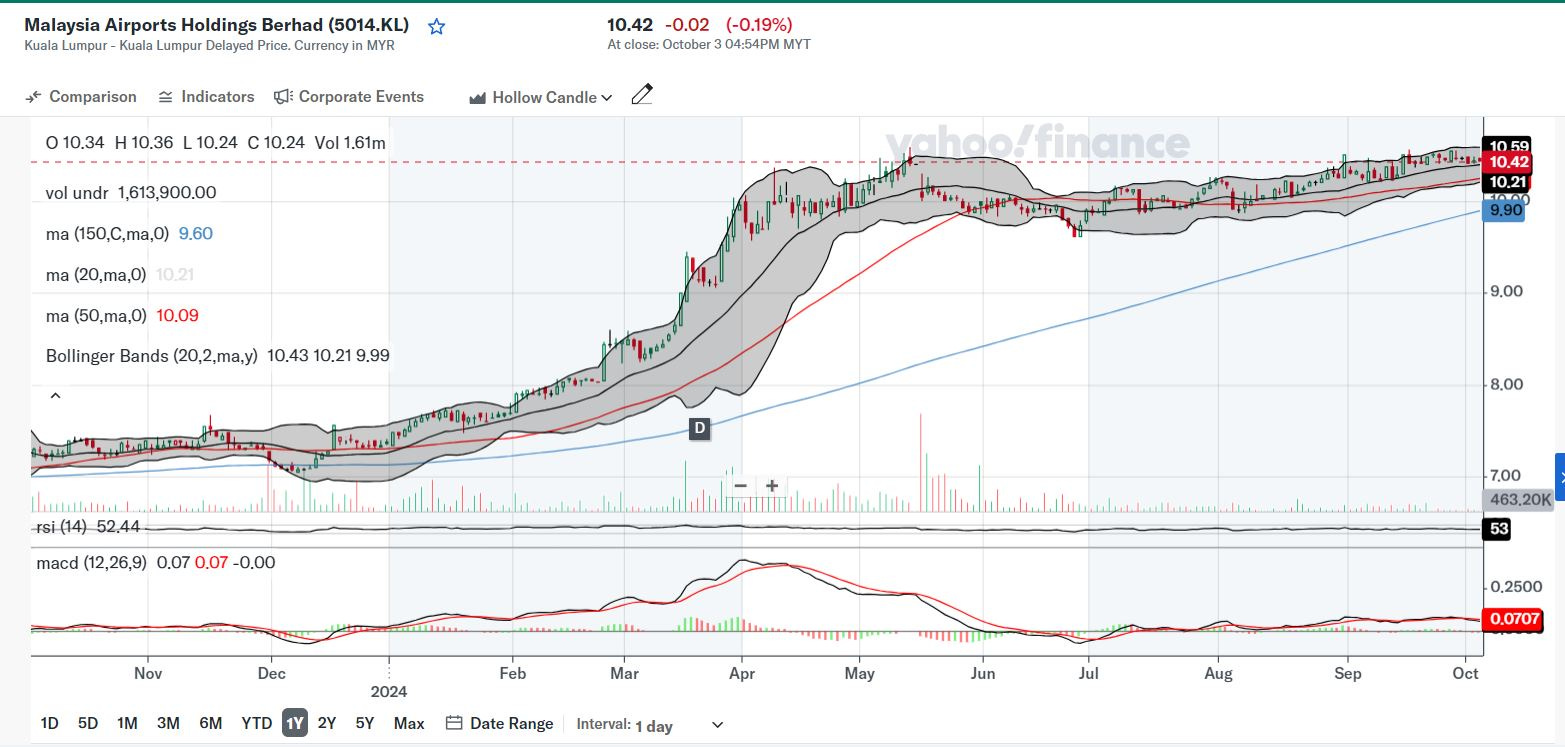Select the 5D time range
The height and width of the screenshot is (747, 1565).
[x=88, y=723]
